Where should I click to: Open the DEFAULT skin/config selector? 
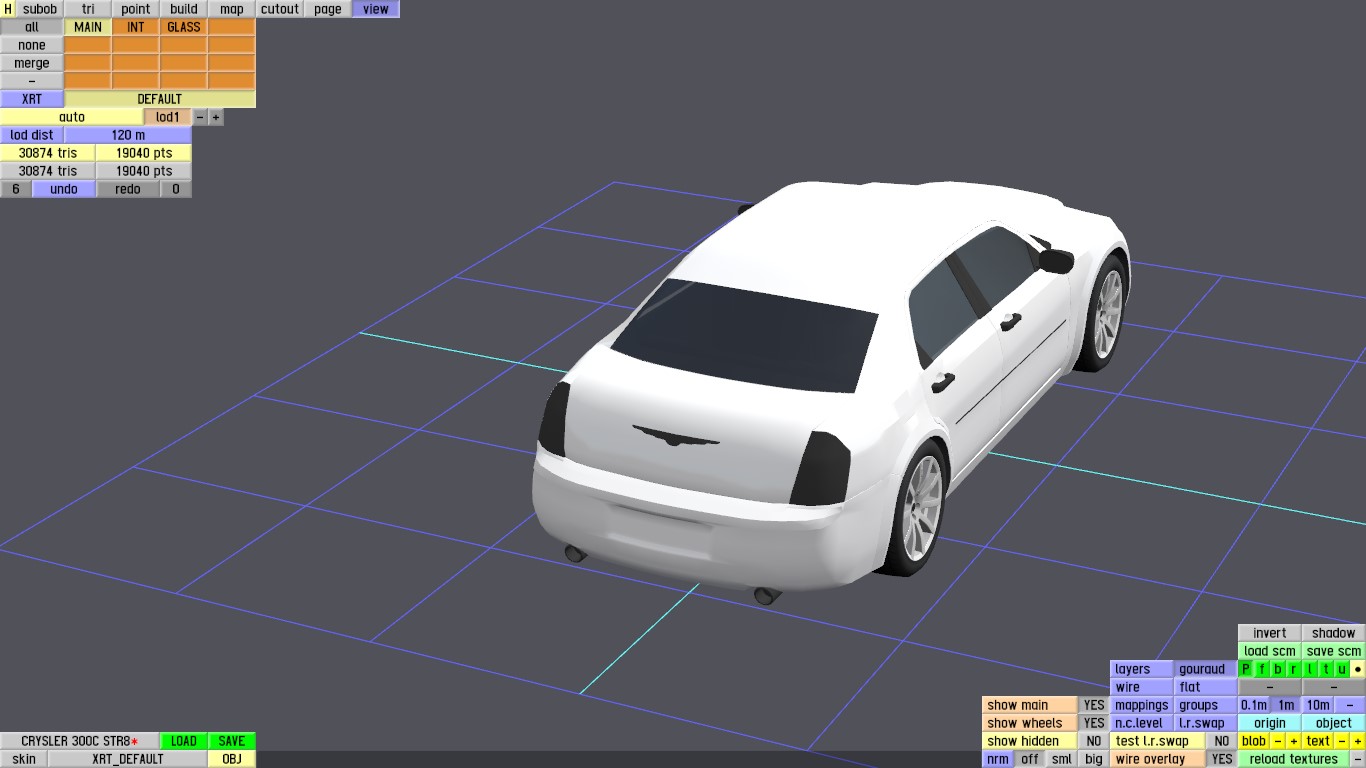(160, 99)
